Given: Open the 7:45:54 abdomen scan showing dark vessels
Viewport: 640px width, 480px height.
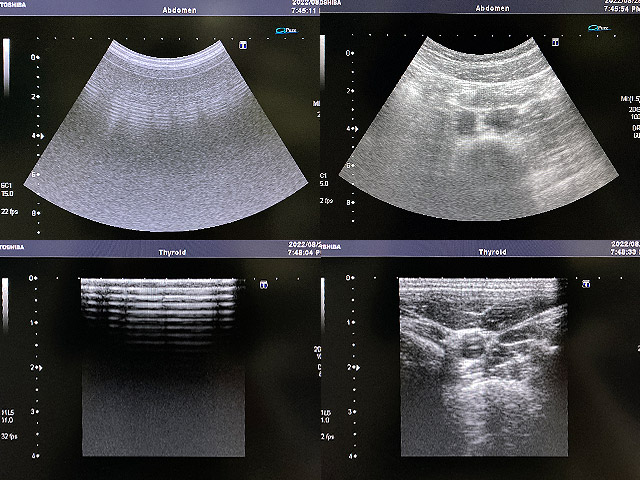Looking at the screenshot, I should click(x=479, y=129).
